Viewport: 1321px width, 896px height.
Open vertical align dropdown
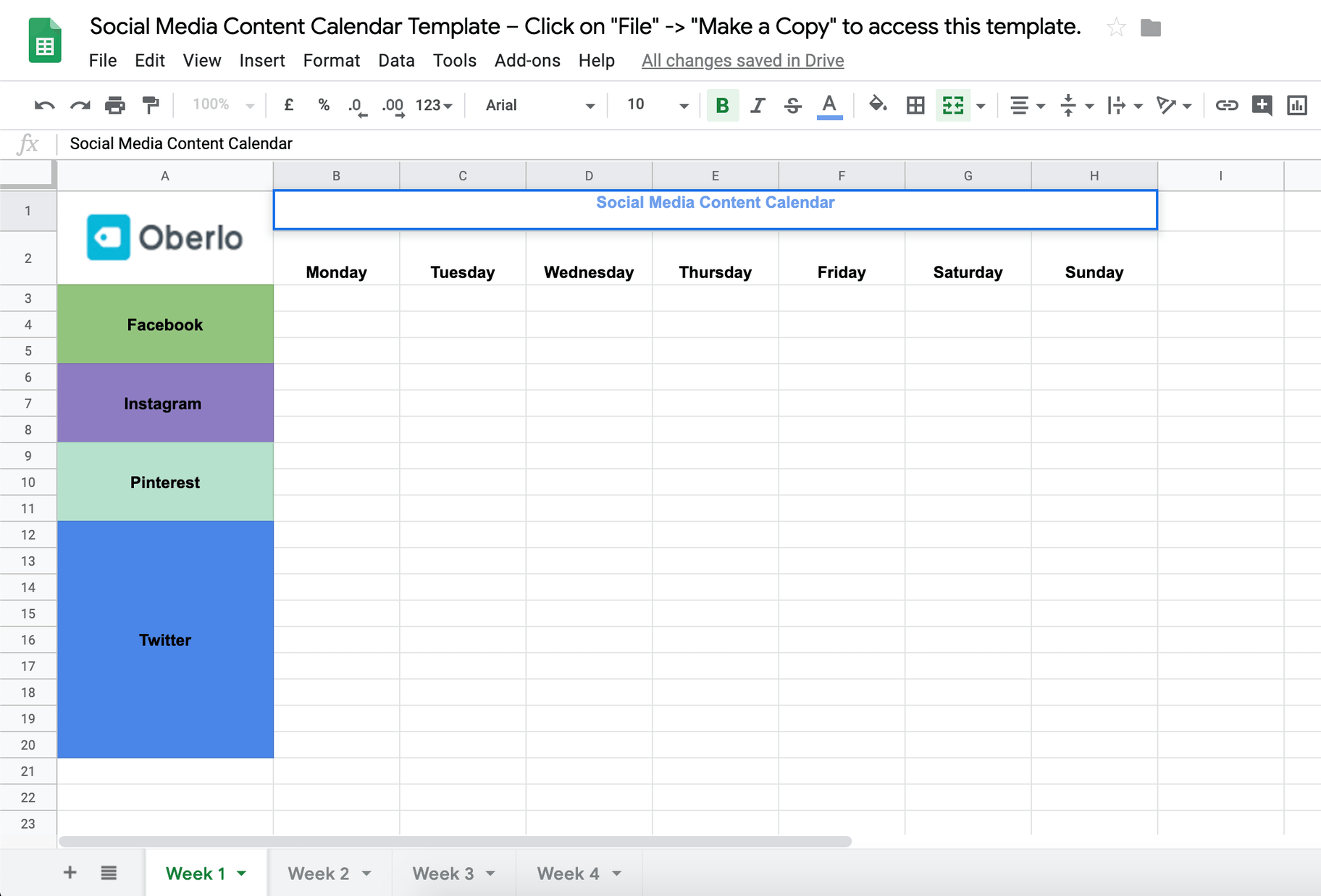click(x=1076, y=106)
